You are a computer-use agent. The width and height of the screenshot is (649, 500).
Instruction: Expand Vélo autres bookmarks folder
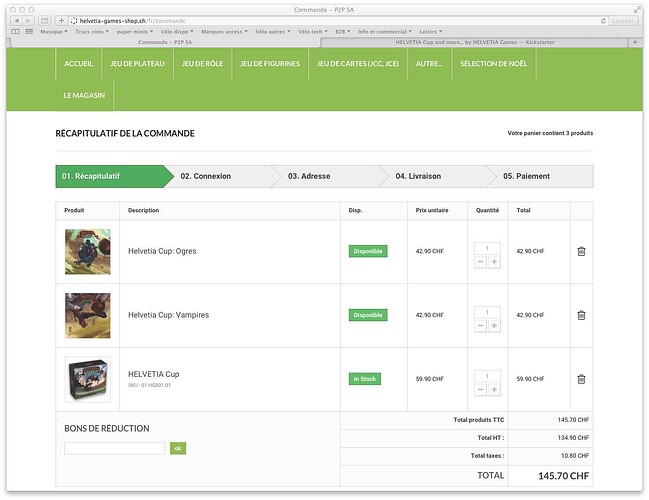click(273, 31)
